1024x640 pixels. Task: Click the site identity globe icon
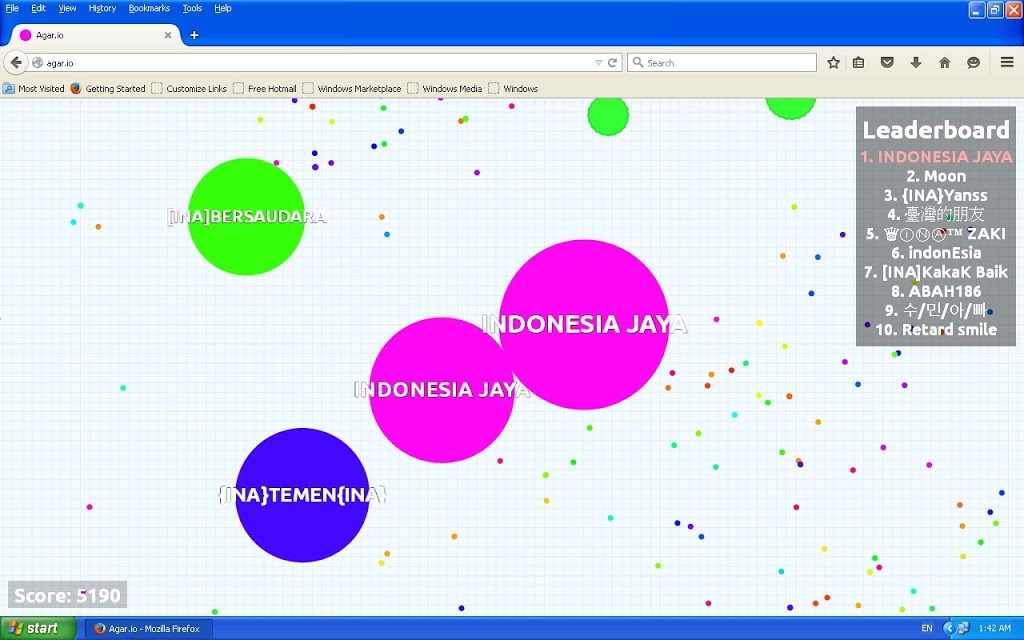click(x=37, y=63)
